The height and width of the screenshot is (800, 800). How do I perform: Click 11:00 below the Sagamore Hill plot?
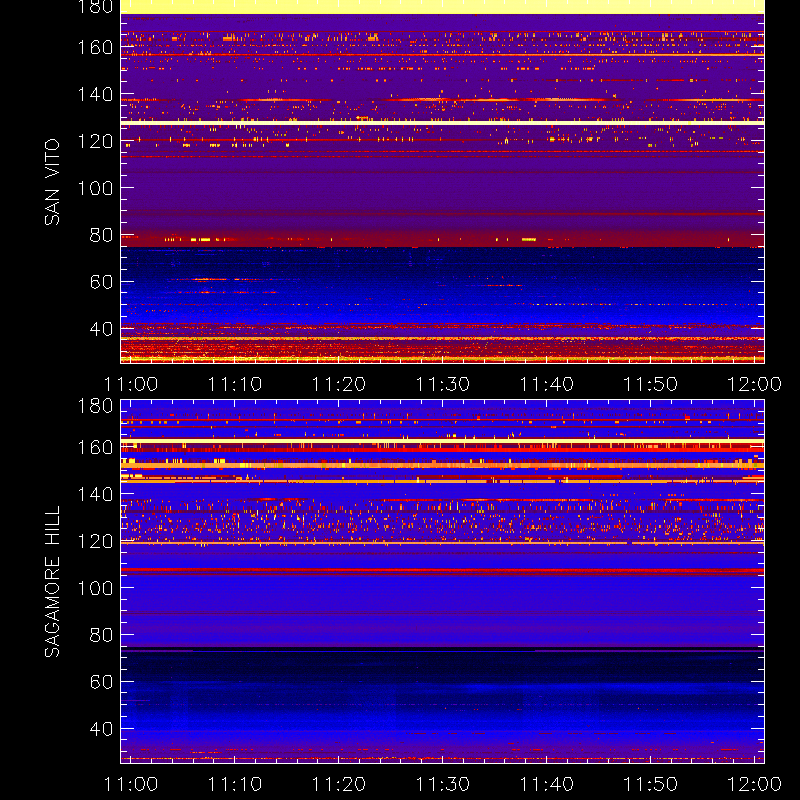coord(131,784)
